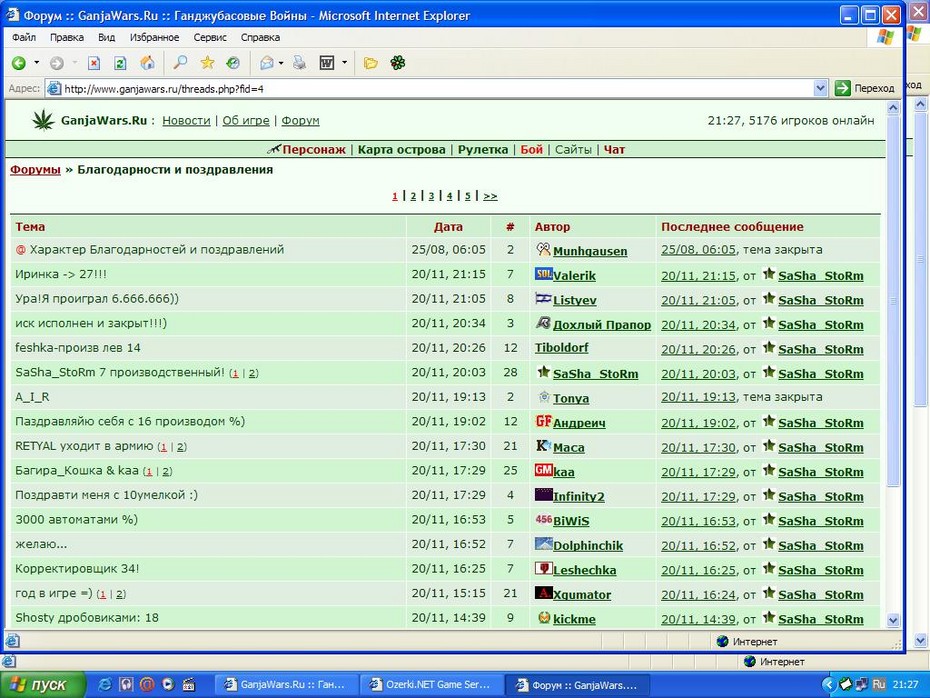This screenshot has height=698, width=930.
Task: Click the Переход go arrow button
Action: pos(842,88)
